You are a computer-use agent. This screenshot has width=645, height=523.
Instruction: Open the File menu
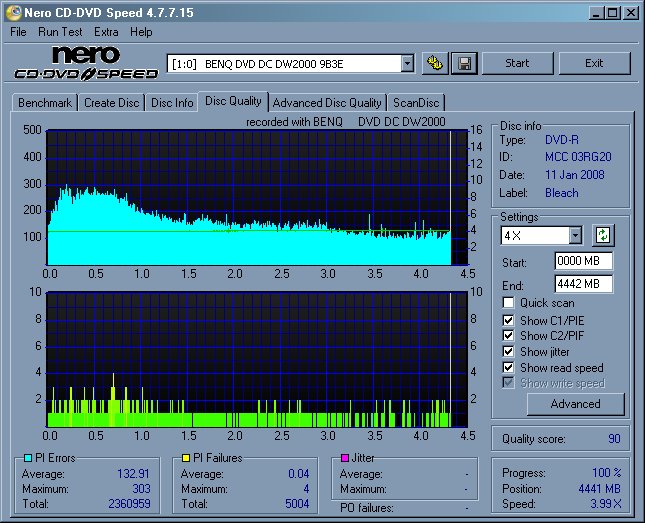[18, 32]
